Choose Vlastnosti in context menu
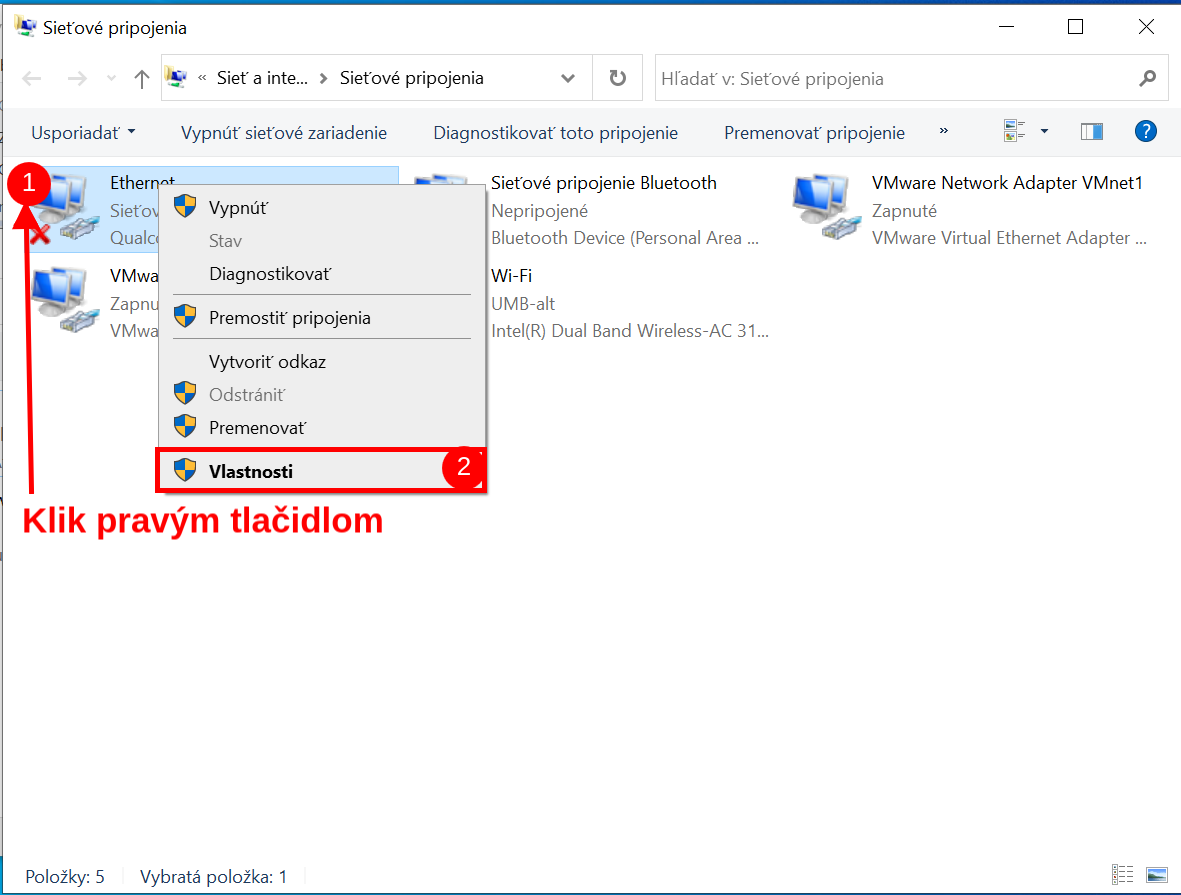 (x=322, y=472)
